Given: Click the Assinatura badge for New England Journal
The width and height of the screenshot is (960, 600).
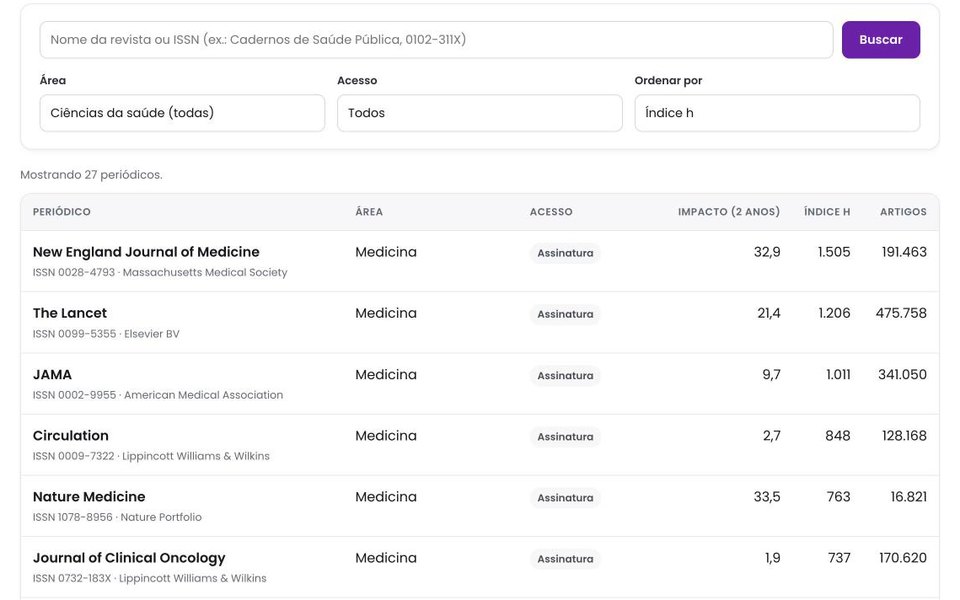Looking at the screenshot, I should [x=565, y=253].
